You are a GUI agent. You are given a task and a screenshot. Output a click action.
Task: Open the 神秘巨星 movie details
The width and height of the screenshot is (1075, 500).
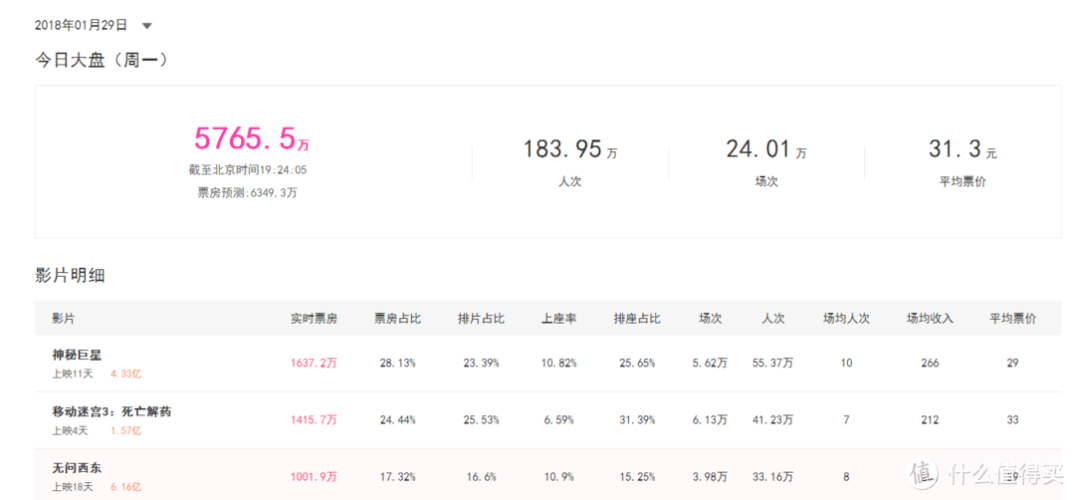coord(77,354)
